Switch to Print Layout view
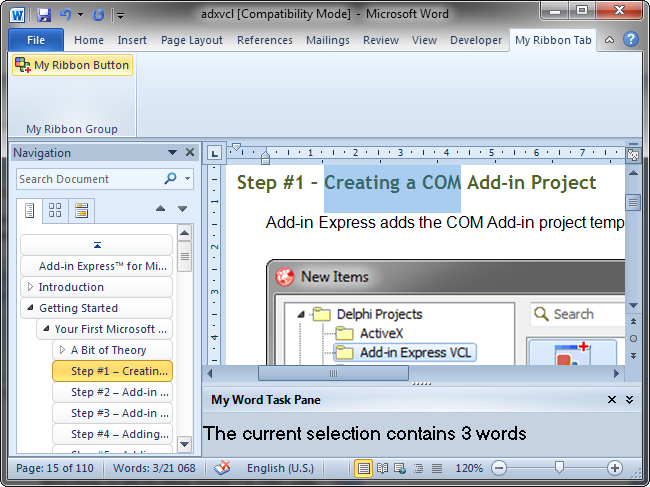Viewport: 650px width, 487px height. (x=364, y=468)
